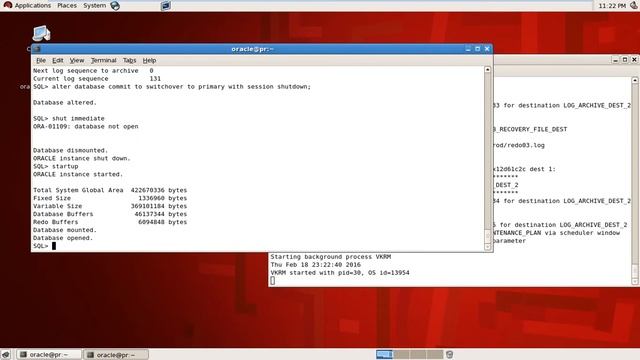Close the front oracle@pr terminal window
The width and height of the screenshot is (640, 360).
click(x=487, y=49)
